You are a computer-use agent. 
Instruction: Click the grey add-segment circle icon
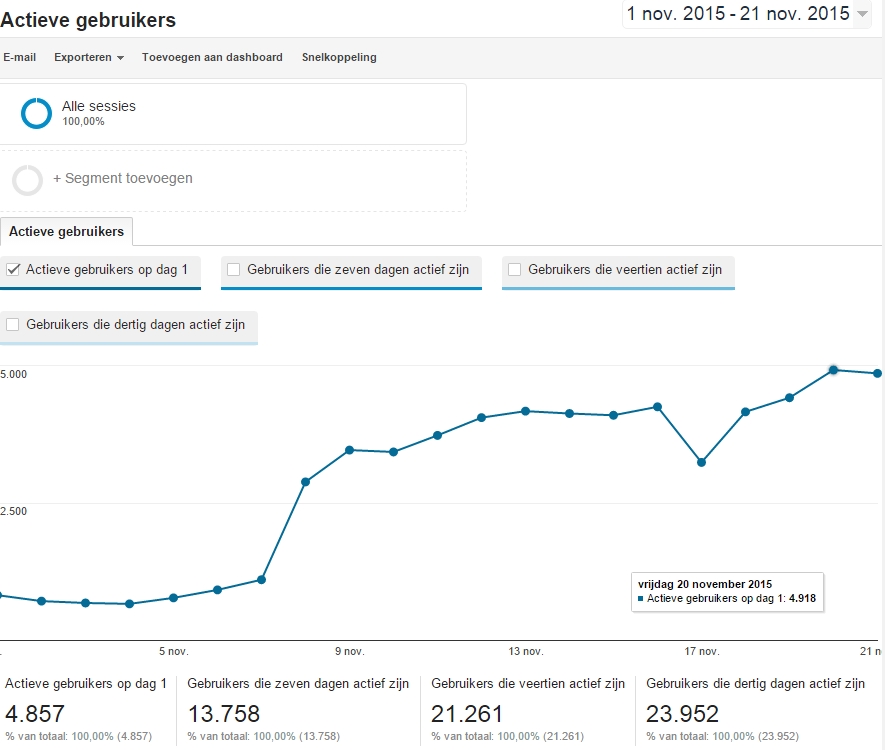click(27, 180)
